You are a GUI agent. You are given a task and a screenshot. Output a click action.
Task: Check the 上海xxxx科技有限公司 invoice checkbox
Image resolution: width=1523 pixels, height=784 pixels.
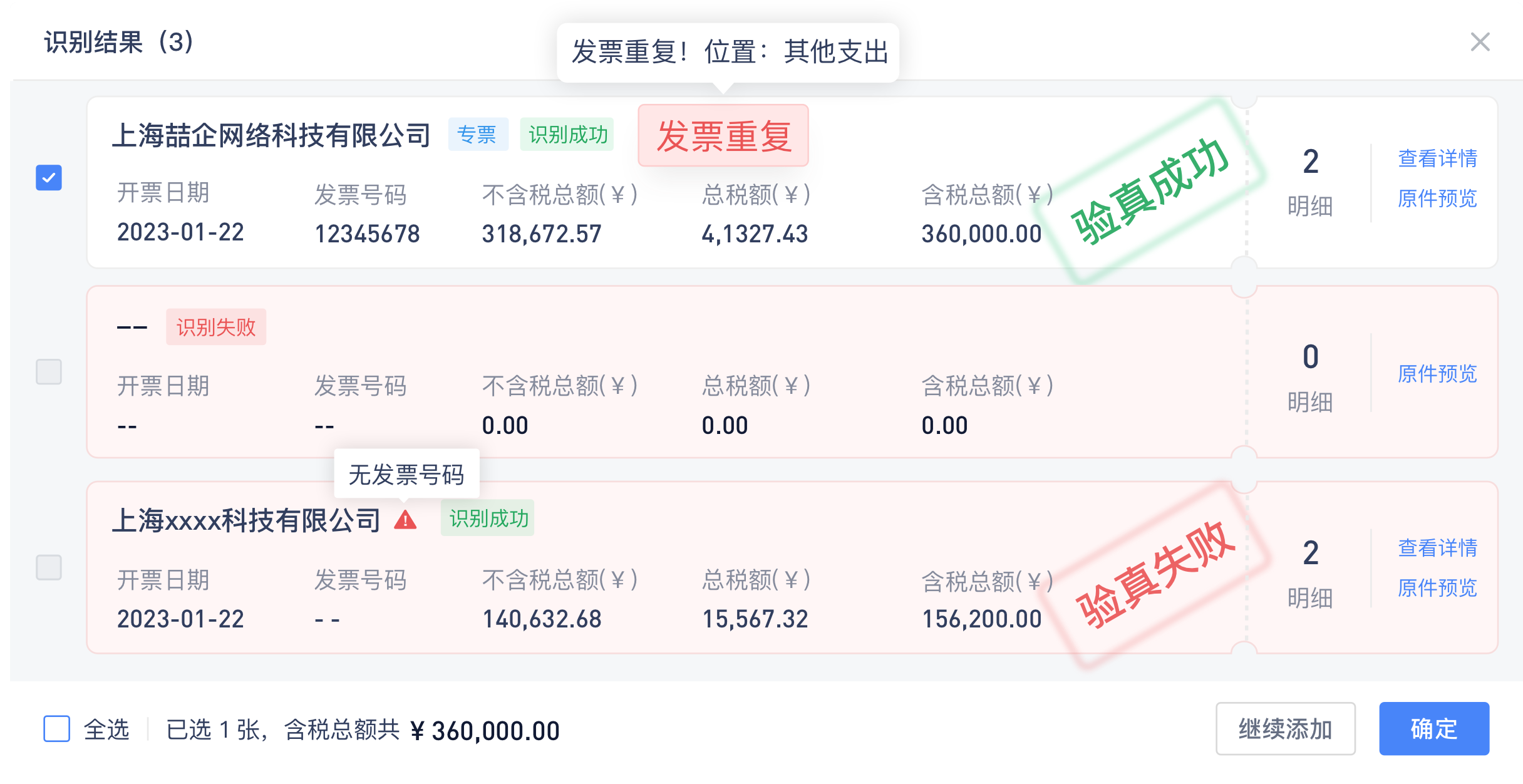(49, 567)
